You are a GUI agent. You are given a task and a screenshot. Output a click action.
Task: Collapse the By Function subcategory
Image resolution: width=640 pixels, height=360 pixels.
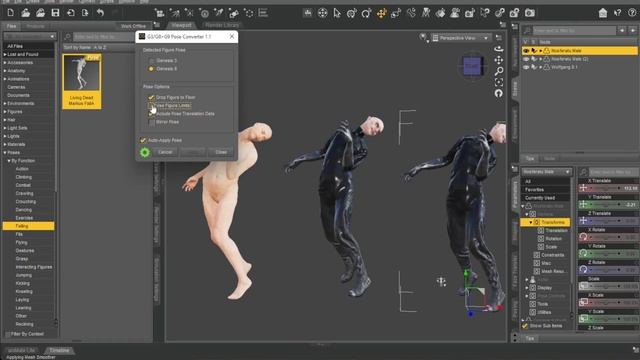9,161
